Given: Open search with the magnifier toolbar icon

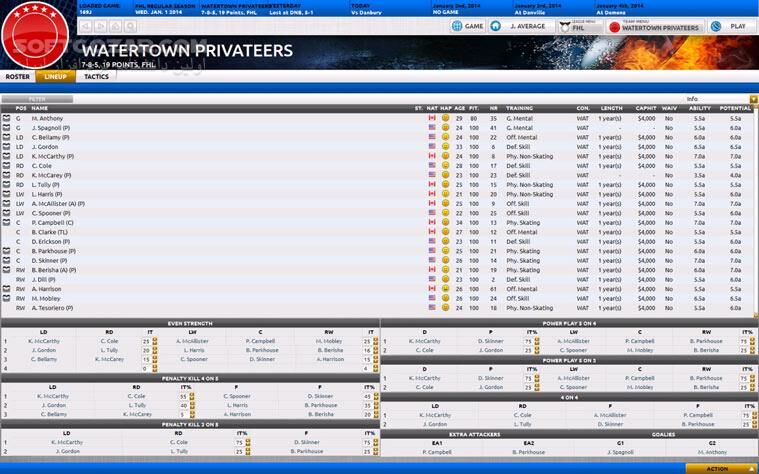Looking at the screenshot, I should click(x=130, y=26).
